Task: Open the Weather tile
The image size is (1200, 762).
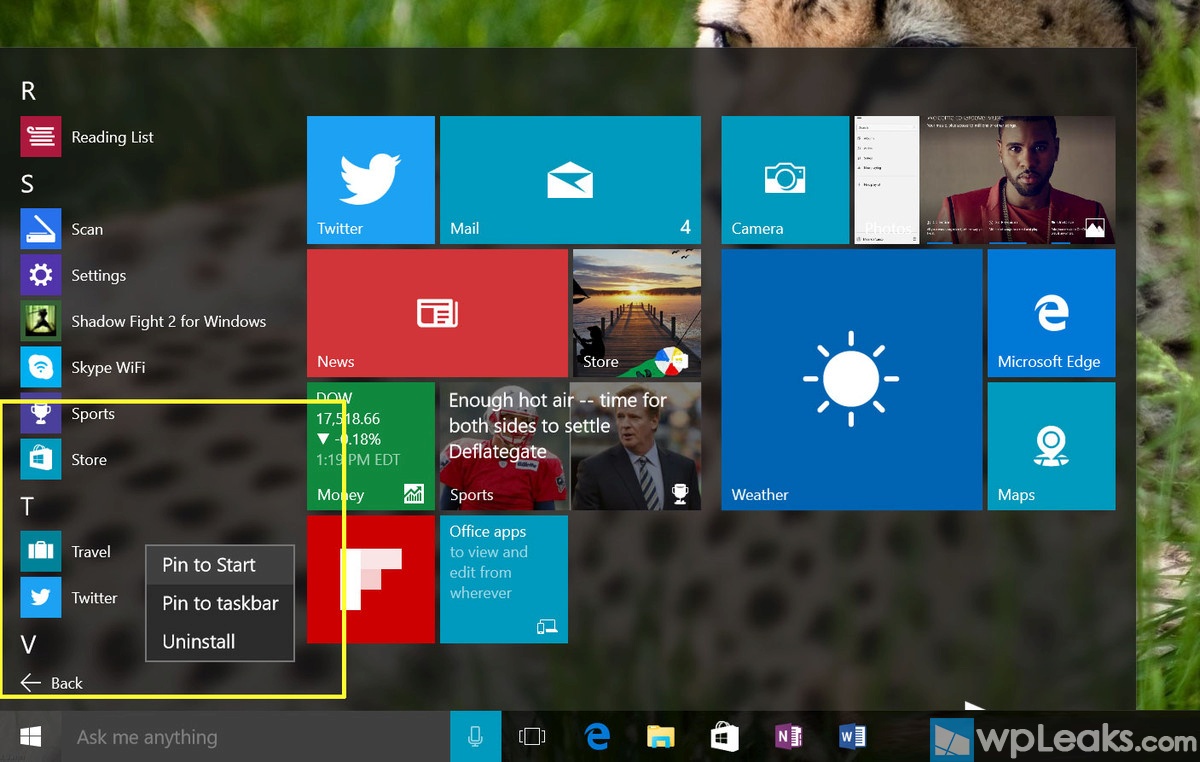Action: click(x=851, y=380)
